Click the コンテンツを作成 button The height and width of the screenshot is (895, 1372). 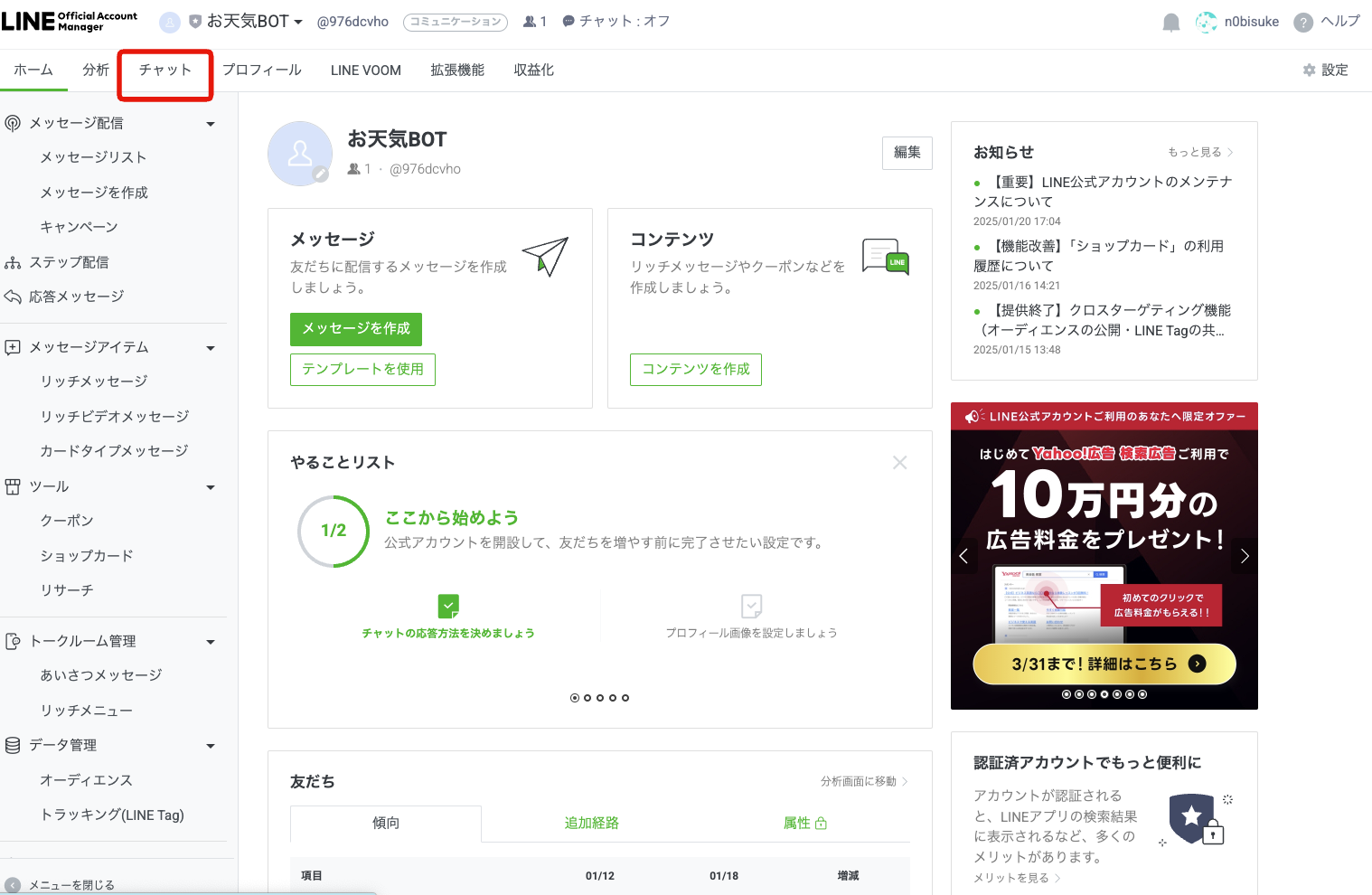[x=696, y=370]
